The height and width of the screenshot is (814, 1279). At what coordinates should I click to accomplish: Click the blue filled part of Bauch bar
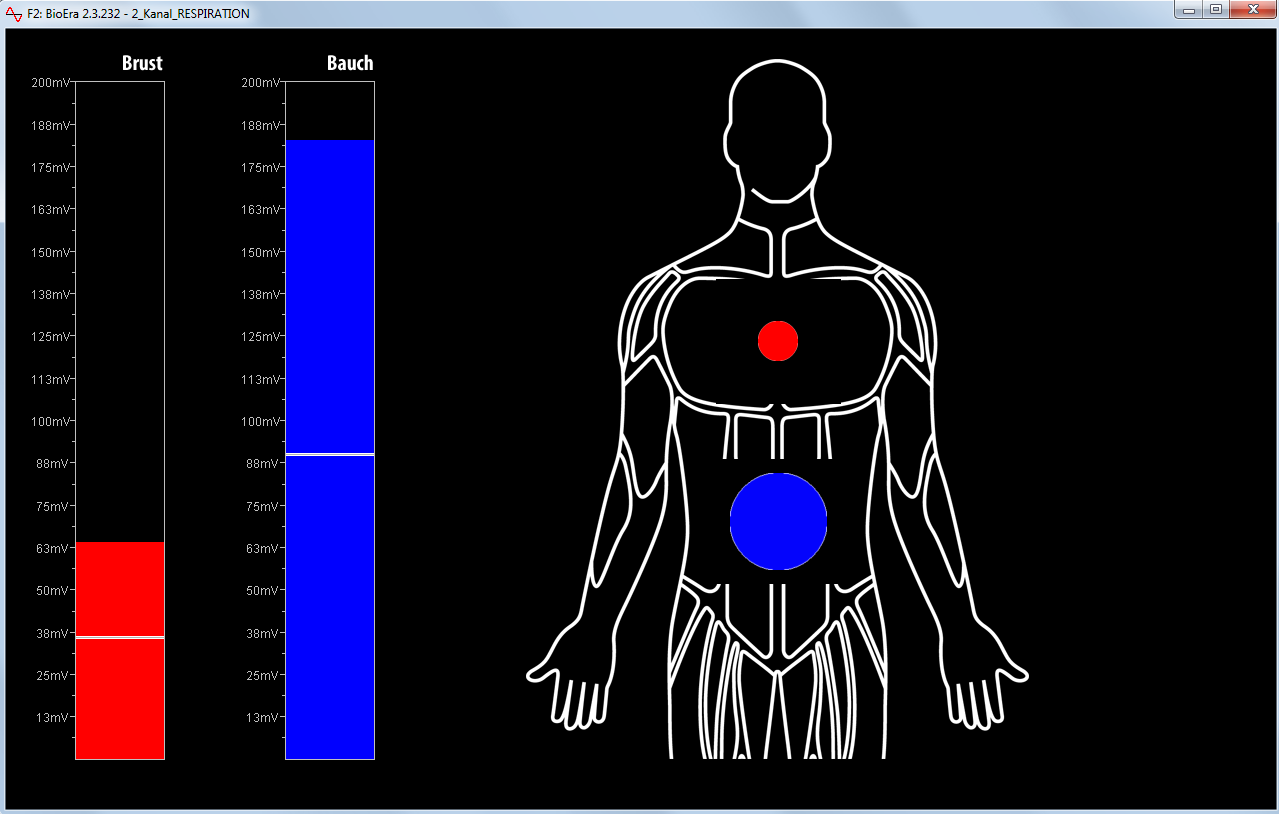click(330, 300)
